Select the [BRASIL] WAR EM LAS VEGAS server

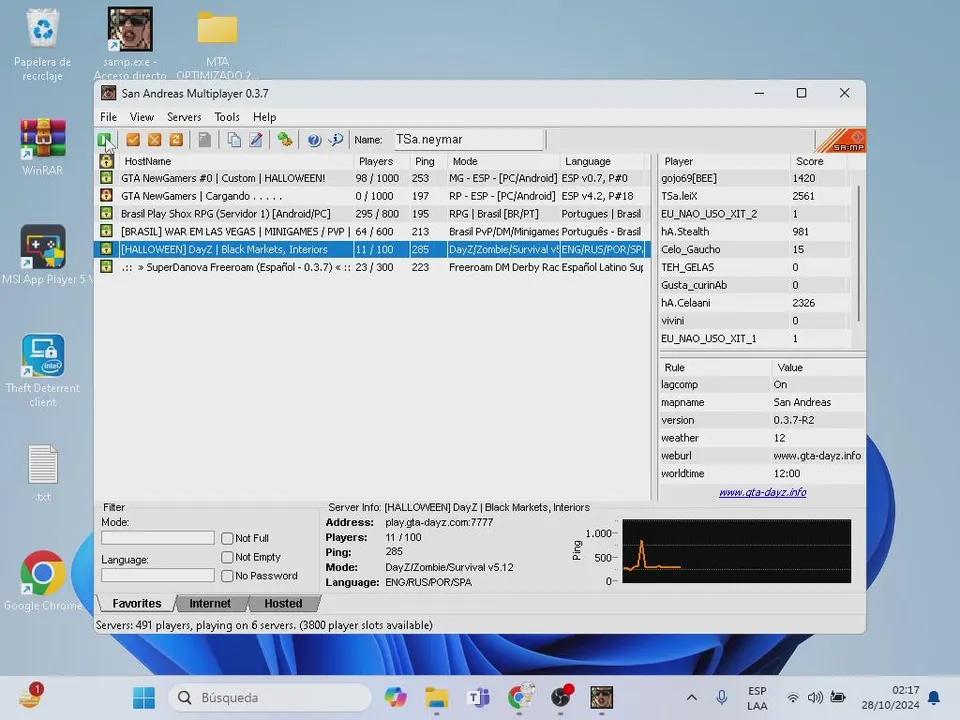(x=372, y=231)
